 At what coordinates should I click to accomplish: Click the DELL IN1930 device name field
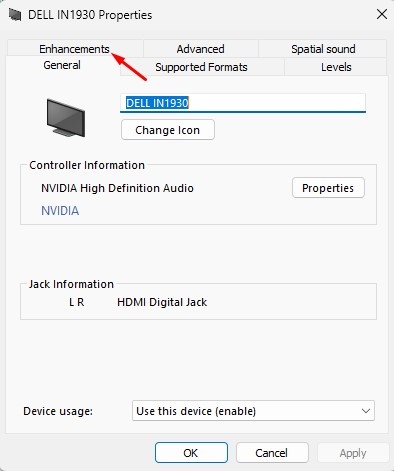click(x=243, y=103)
